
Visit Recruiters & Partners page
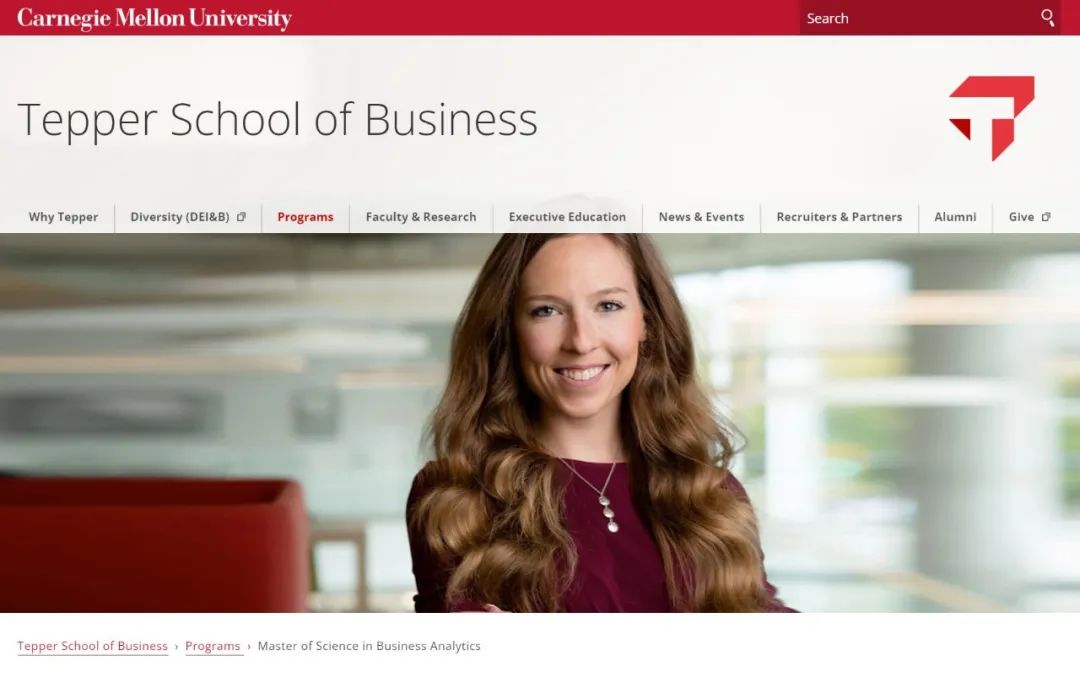click(839, 217)
